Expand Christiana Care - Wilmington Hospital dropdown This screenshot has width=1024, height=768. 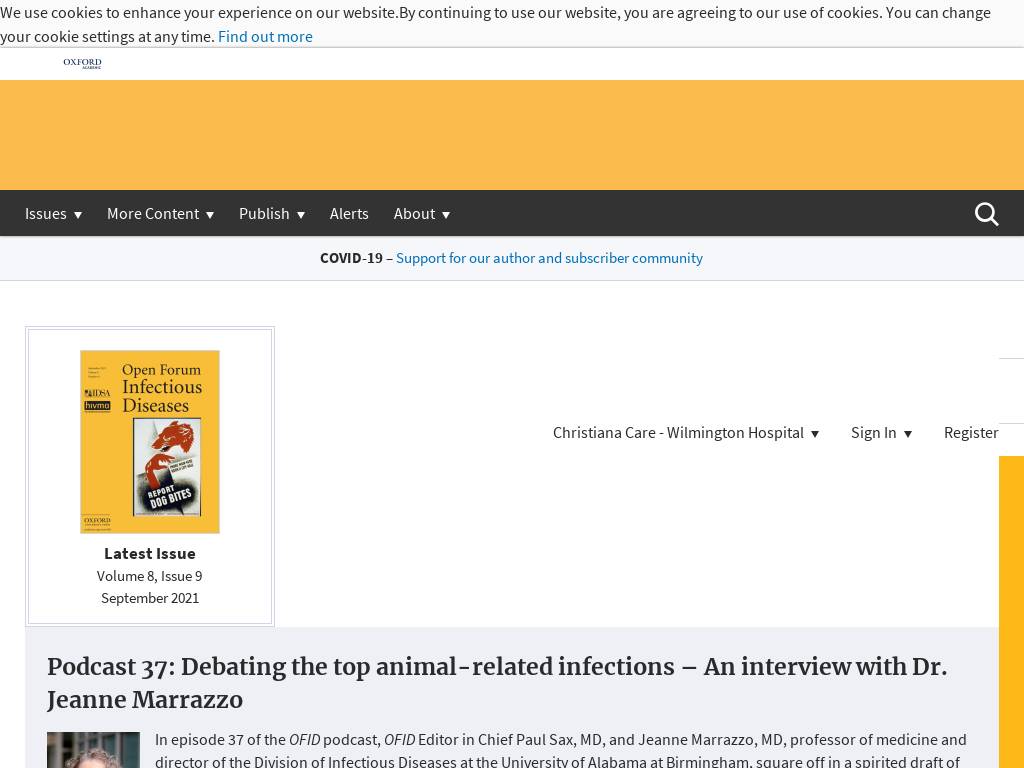[x=686, y=432]
